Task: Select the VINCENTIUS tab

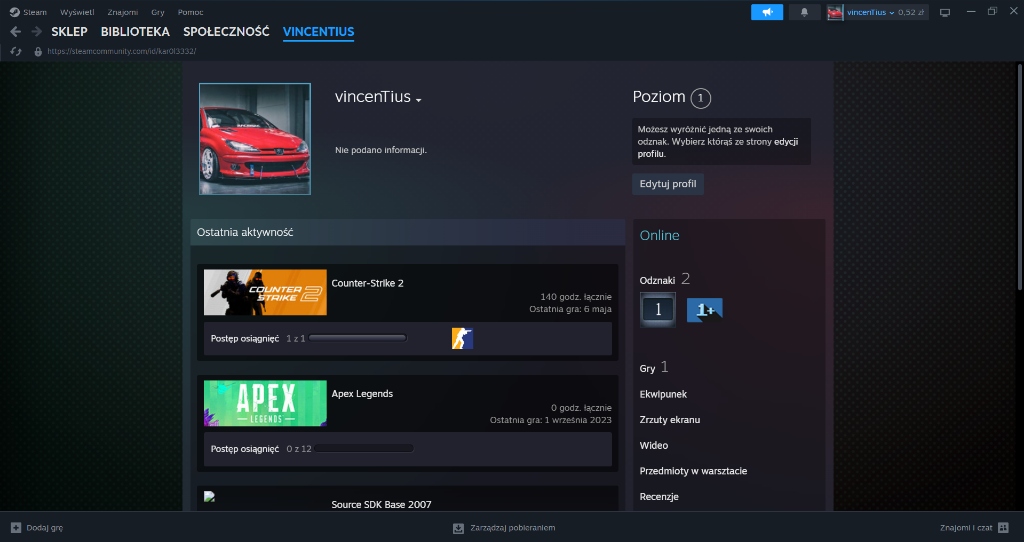Action: click(319, 31)
